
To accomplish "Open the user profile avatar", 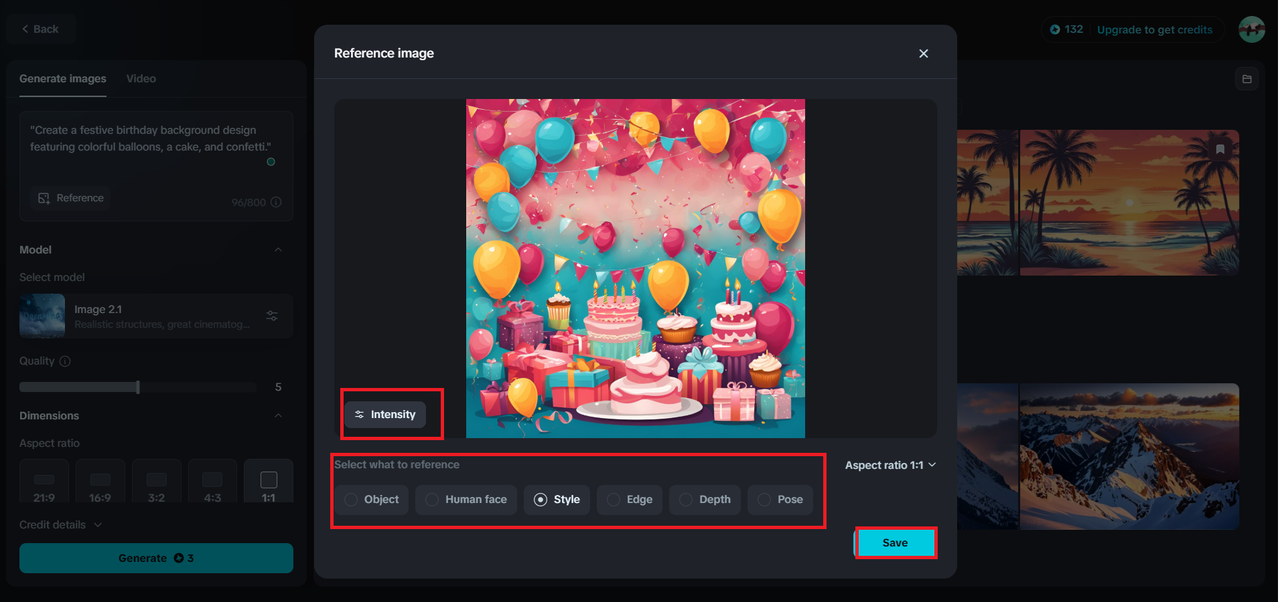I will pyautogui.click(x=1252, y=29).
